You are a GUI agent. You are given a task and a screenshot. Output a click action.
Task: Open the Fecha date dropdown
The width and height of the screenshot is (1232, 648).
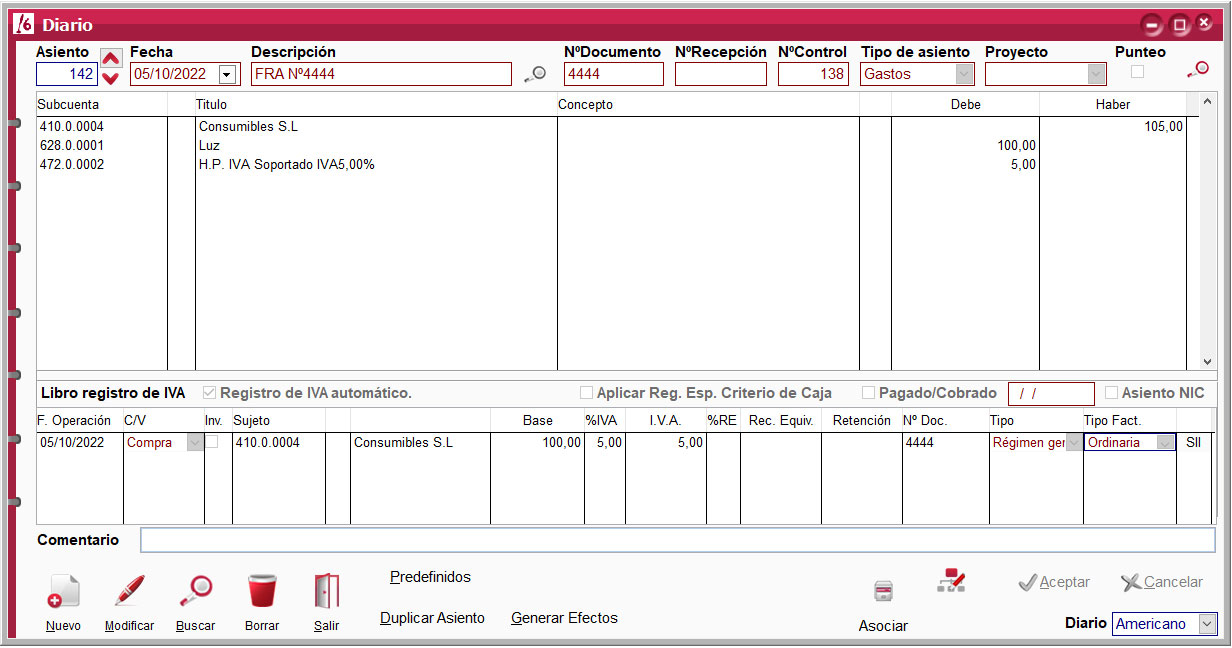click(229, 74)
